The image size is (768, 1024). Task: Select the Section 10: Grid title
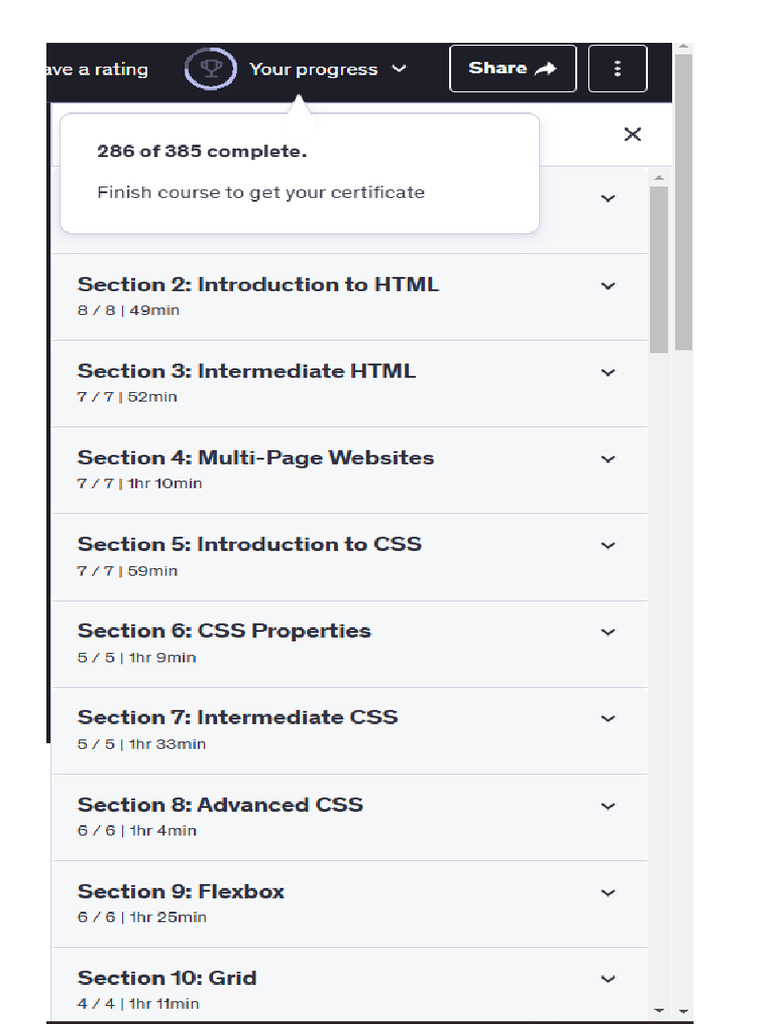pyautogui.click(x=167, y=978)
